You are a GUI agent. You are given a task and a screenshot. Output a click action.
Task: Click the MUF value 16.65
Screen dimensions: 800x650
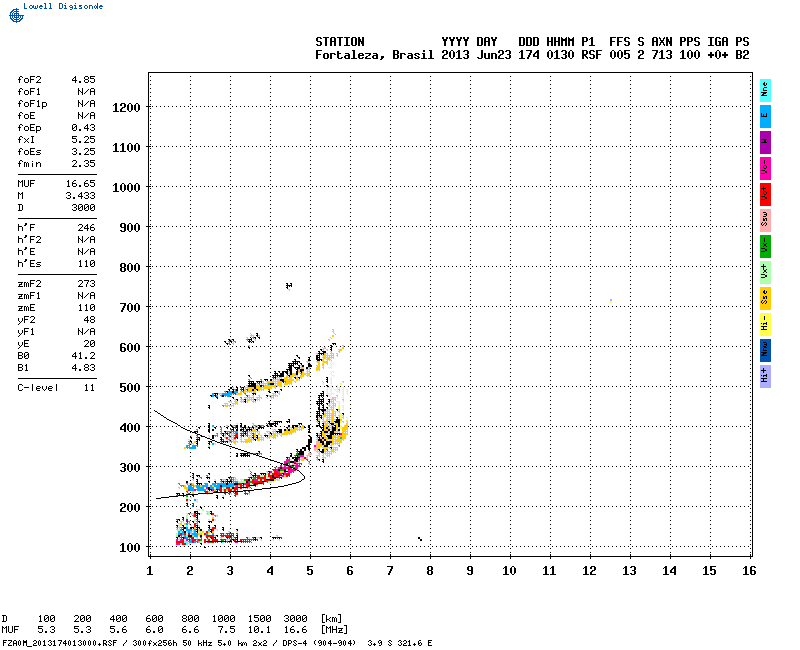click(81, 184)
